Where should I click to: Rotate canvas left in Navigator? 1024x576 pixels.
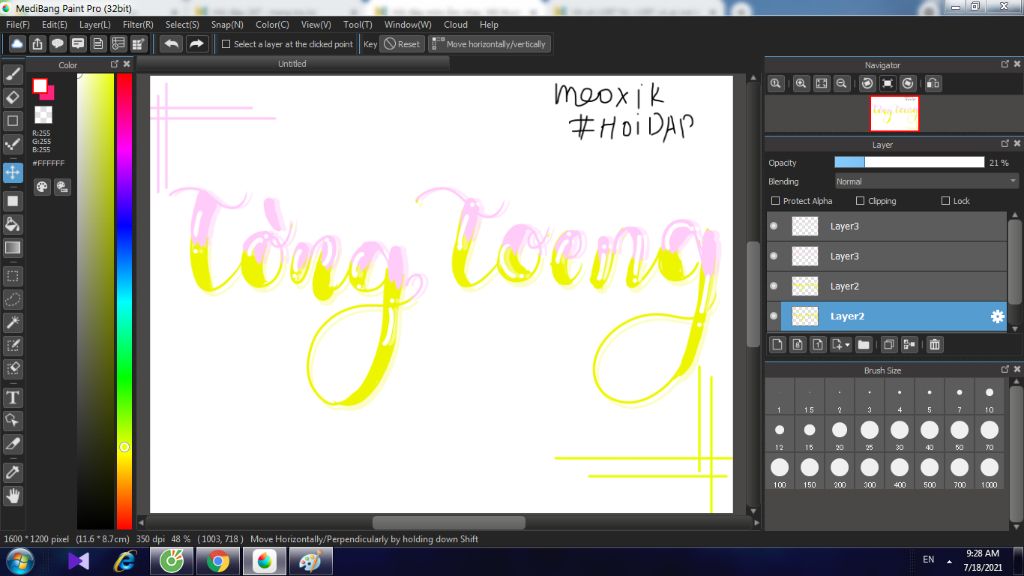point(867,84)
